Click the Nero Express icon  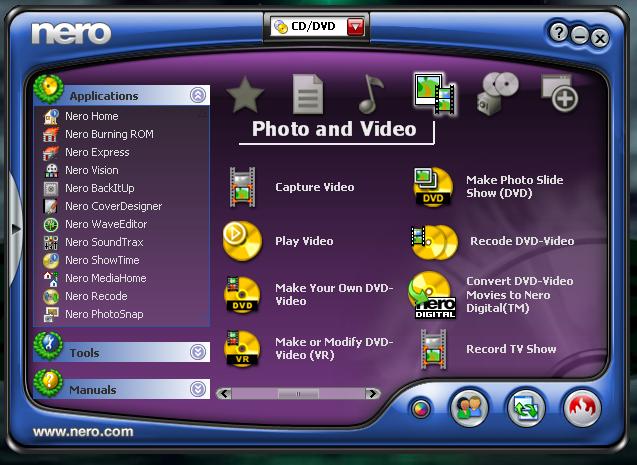tap(51, 152)
